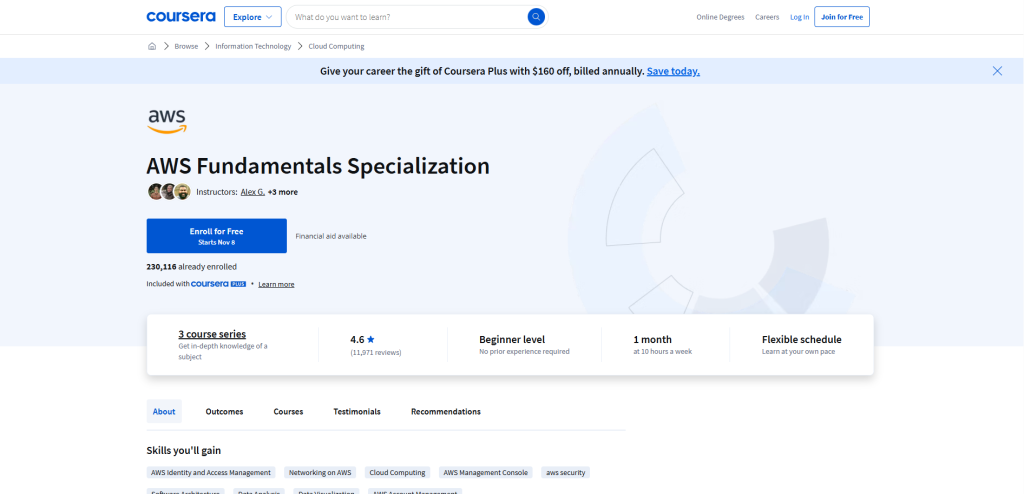Viewport: 1024px width, 494px height.
Task: Click the 'Cloud Computing' skill tag
Action: click(x=397, y=472)
